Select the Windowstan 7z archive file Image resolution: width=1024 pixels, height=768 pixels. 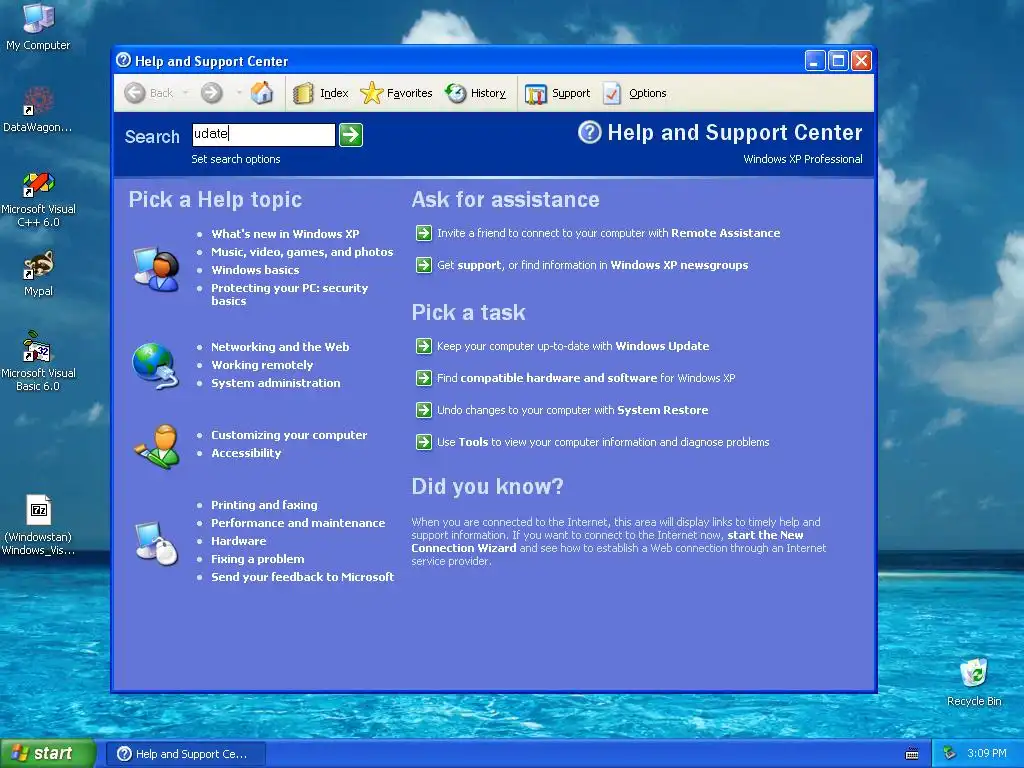38,526
